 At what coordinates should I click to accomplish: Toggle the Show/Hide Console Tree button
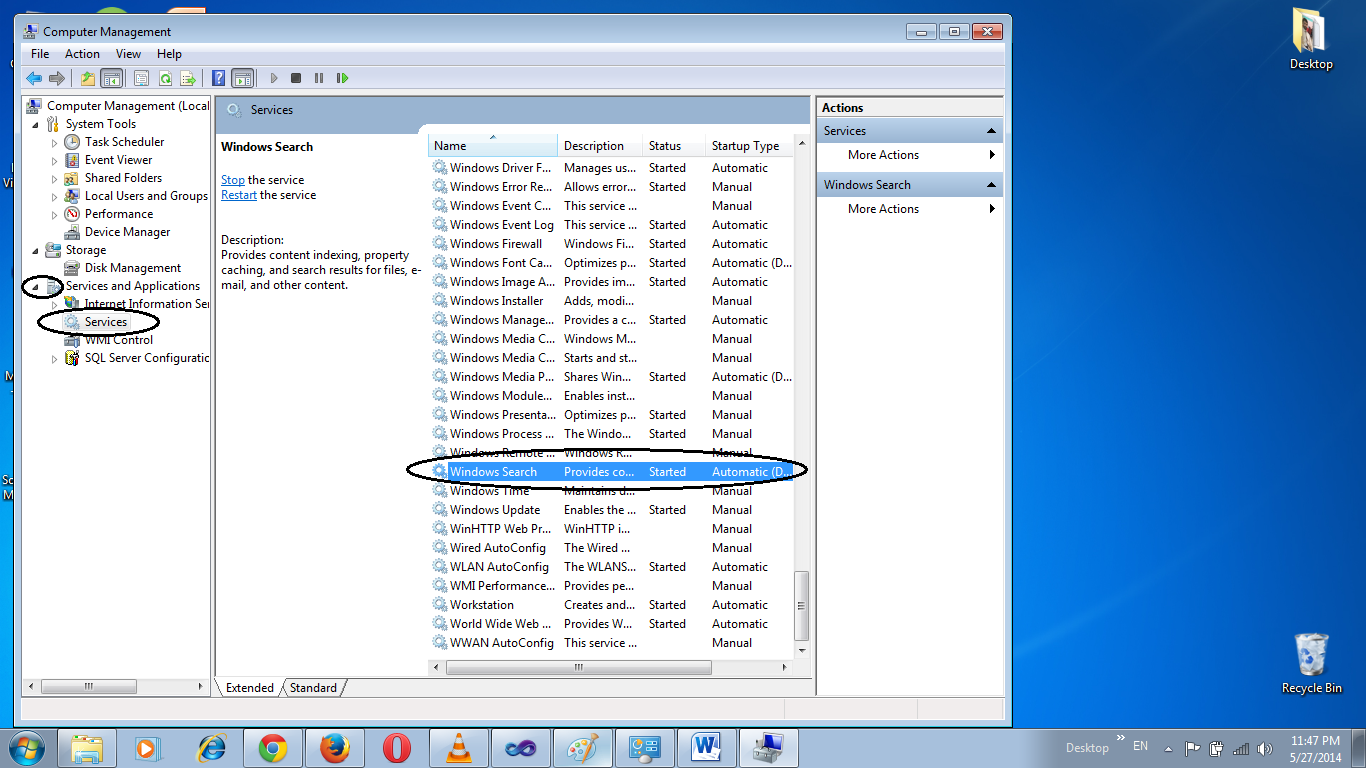[x=111, y=78]
